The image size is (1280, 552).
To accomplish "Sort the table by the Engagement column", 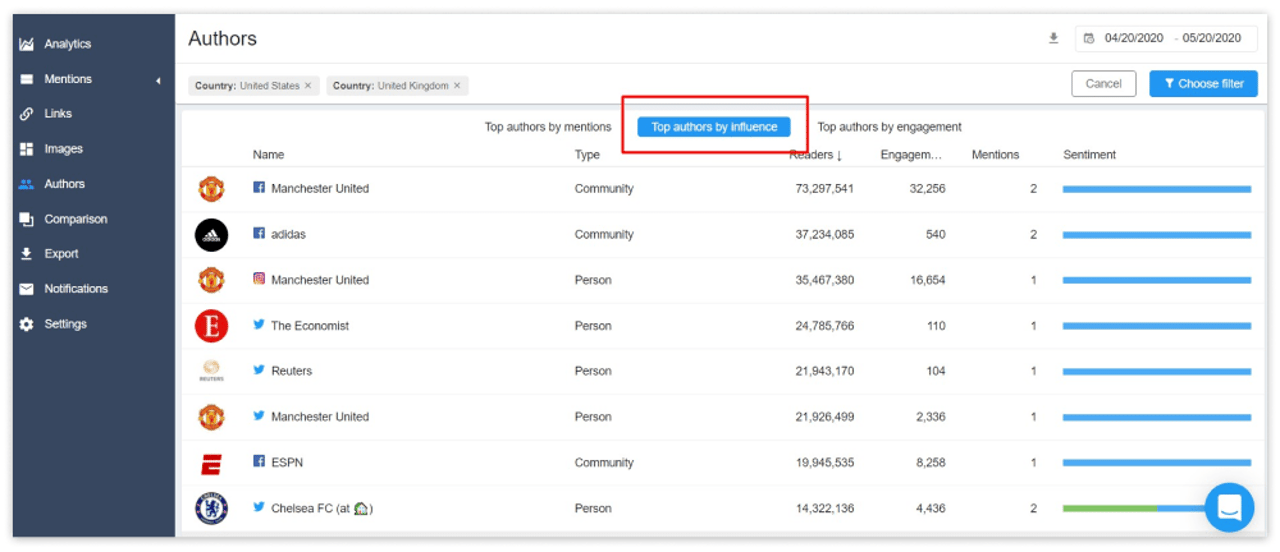I will pyautogui.click(x=911, y=155).
